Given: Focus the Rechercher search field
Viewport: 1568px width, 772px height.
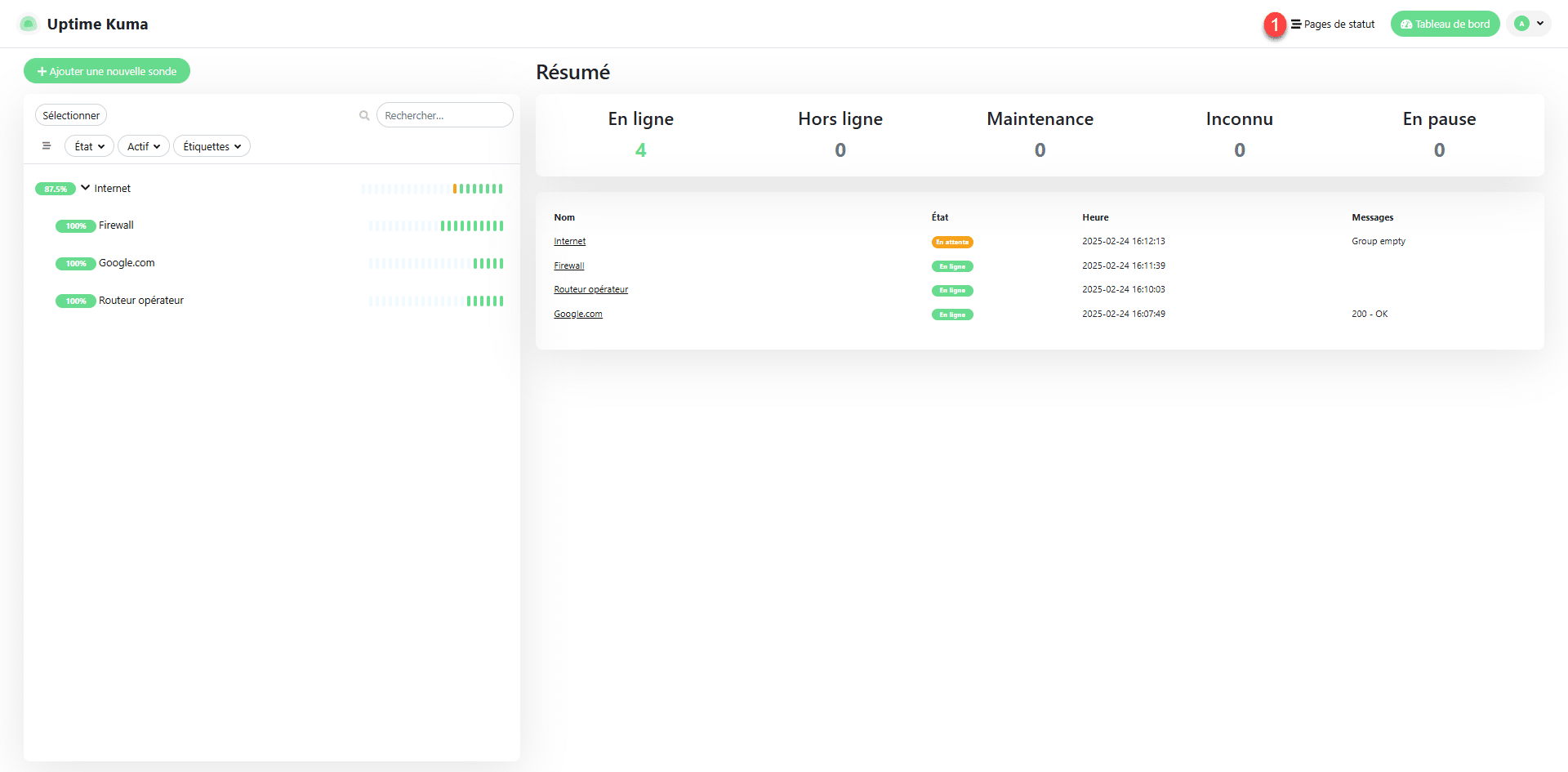Looking at the screenshot, I should pos(444,115).
